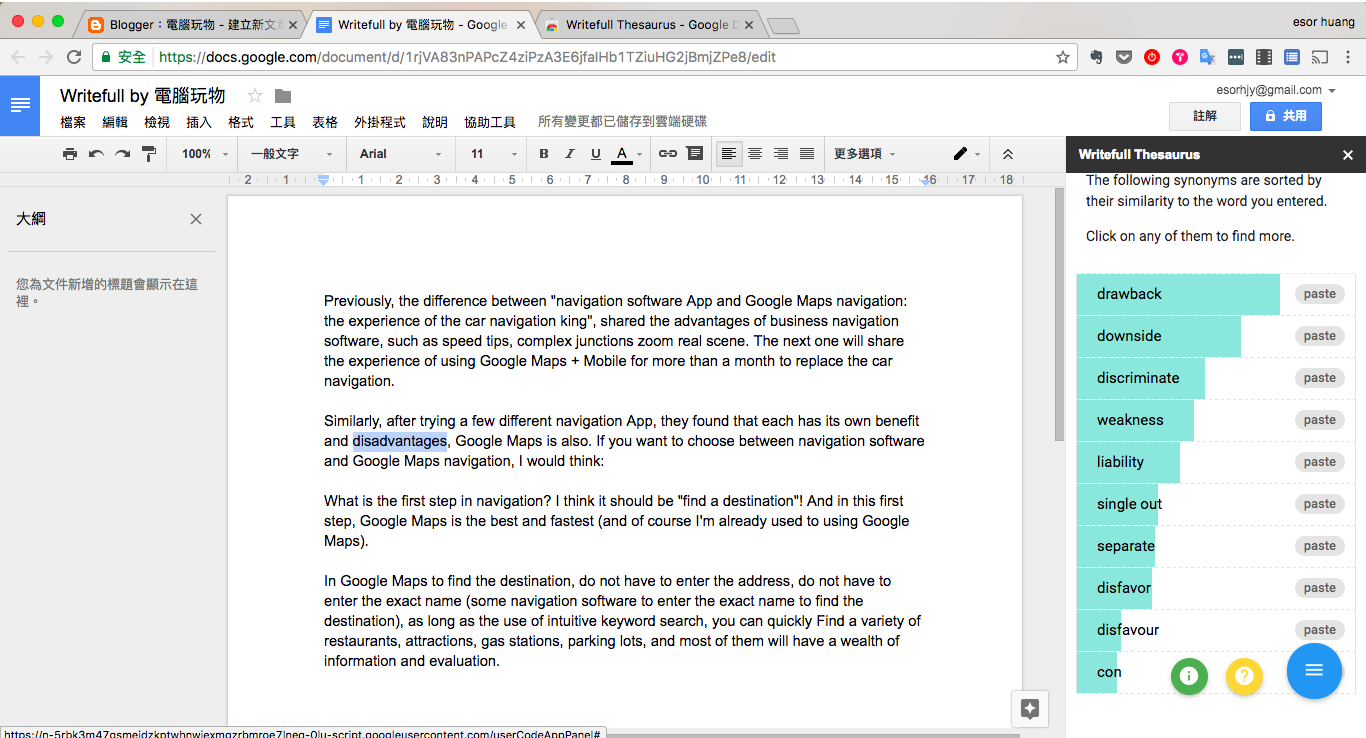Reload the page
1366x738 pixels.
click(x=73, y=57)
